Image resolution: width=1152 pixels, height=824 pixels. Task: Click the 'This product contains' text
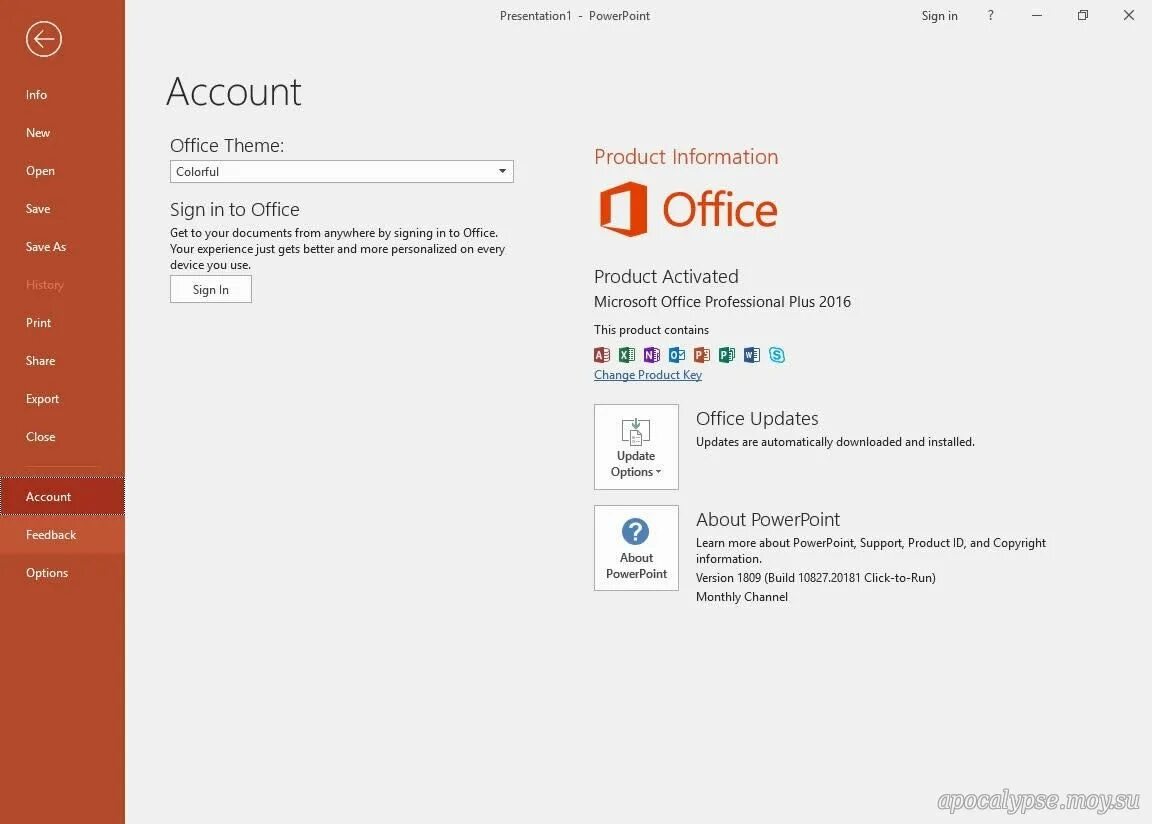pos(652,330)
